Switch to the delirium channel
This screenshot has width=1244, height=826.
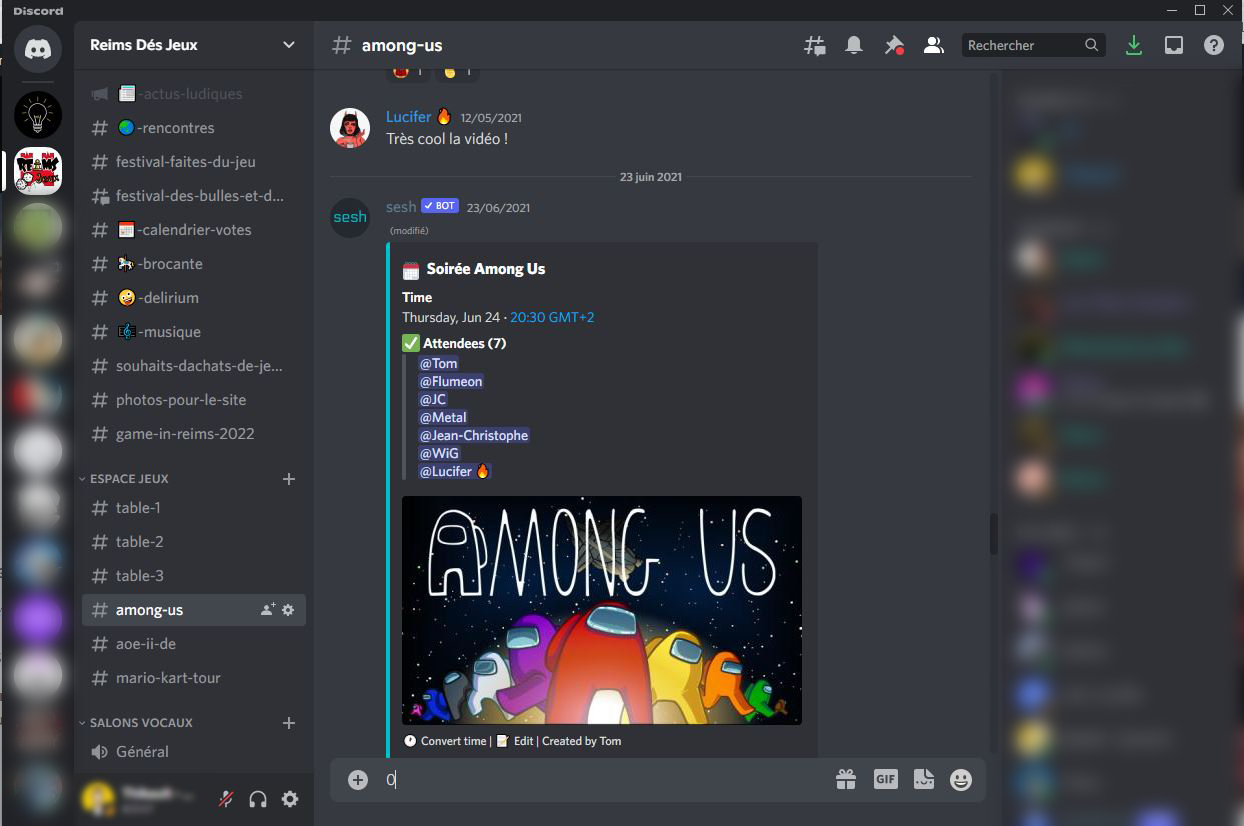click(x=194, y=298)
